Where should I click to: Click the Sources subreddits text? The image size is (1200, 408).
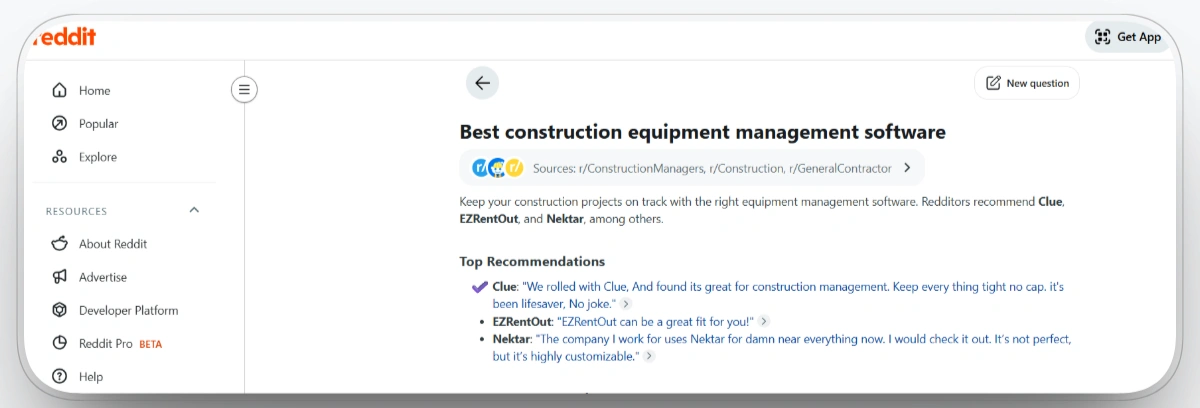tap(712, 168)
